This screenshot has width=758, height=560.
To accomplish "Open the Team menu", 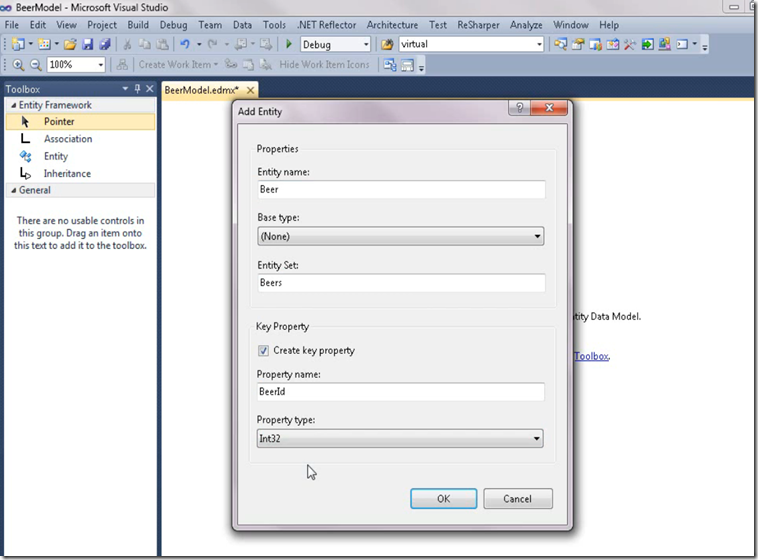I will [210, 25].
